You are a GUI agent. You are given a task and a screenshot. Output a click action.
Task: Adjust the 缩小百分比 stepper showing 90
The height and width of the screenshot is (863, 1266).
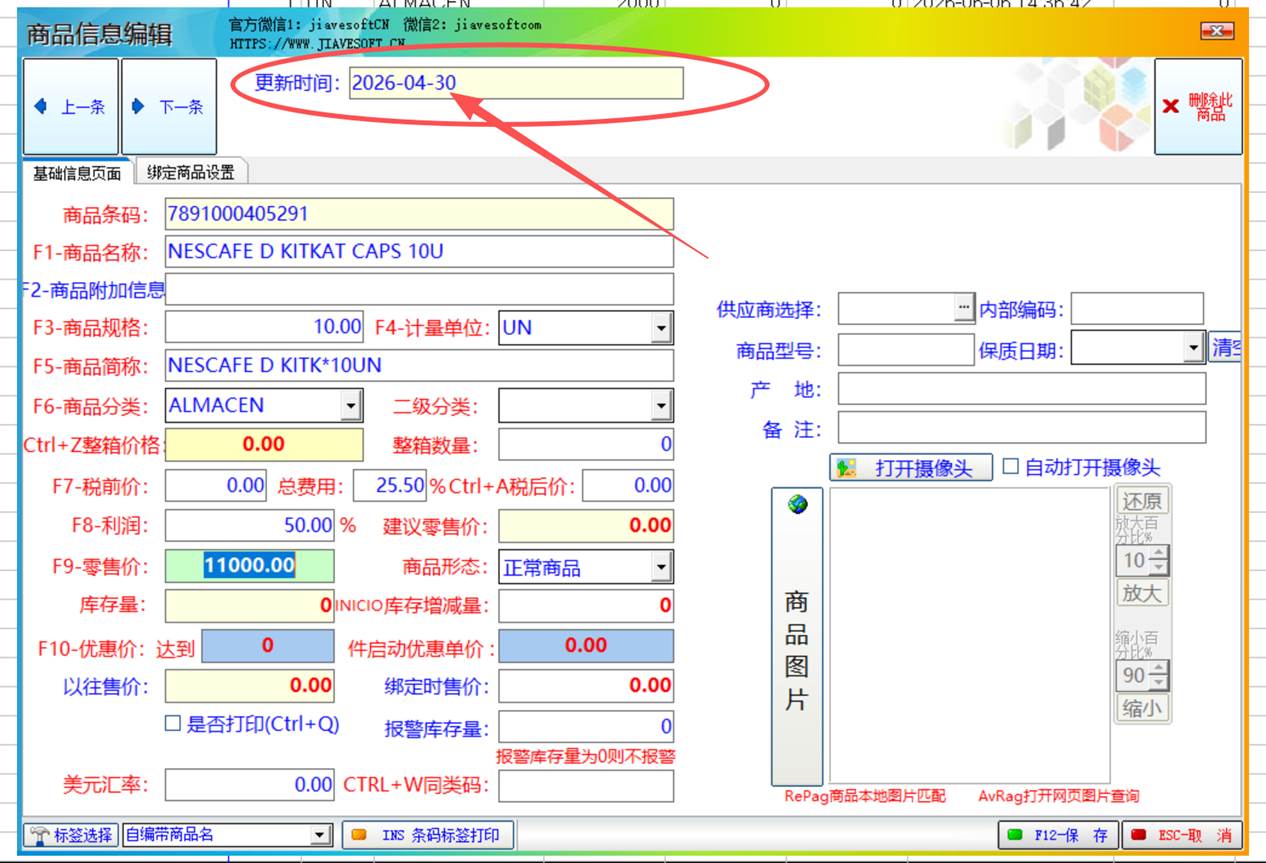pyautogui.click(x=1158, y=676)
